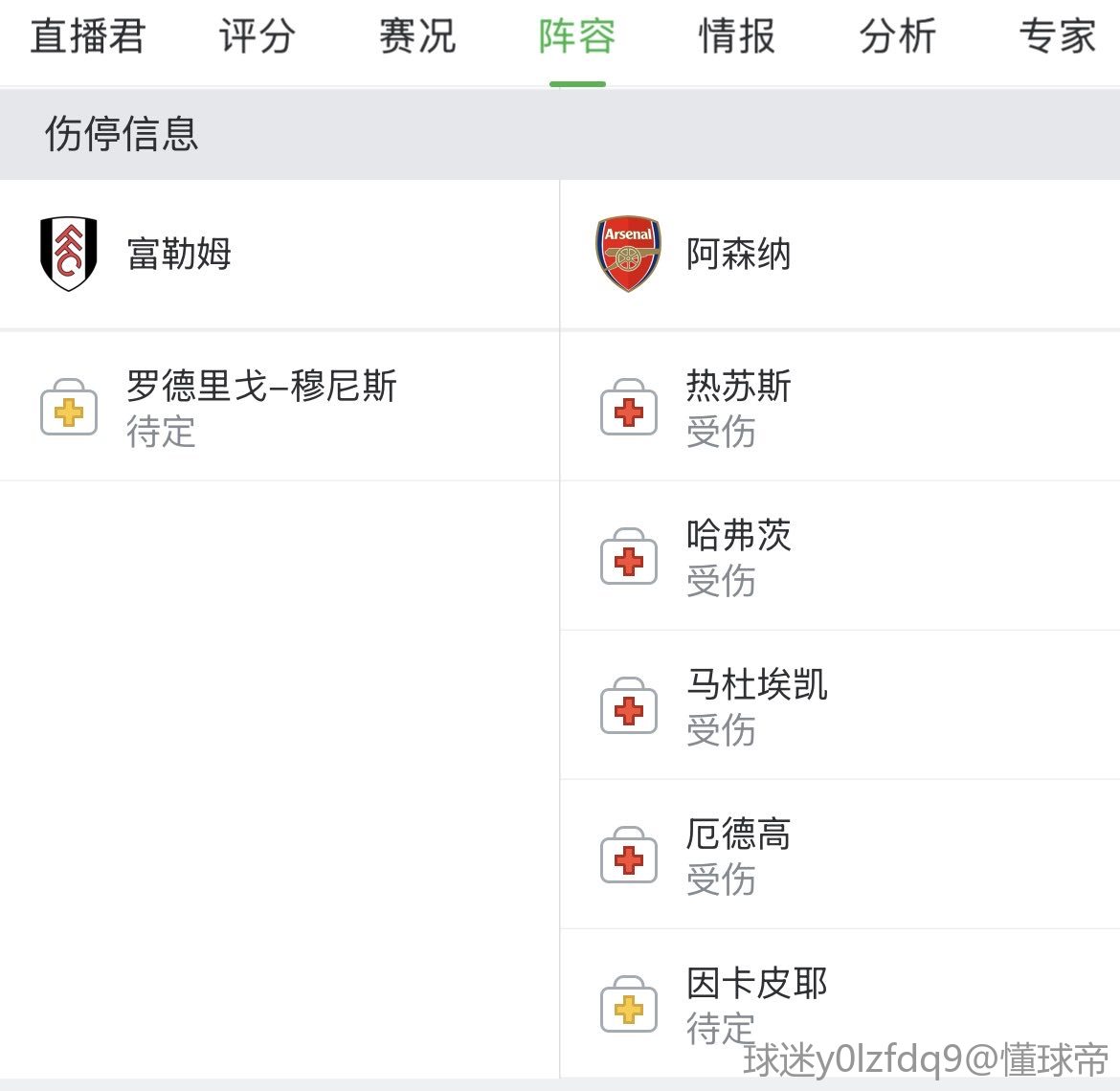The width and height of the screenshot is (1120, 1091).
Task: Click the Fulham club crest icon
Action: 69,254
